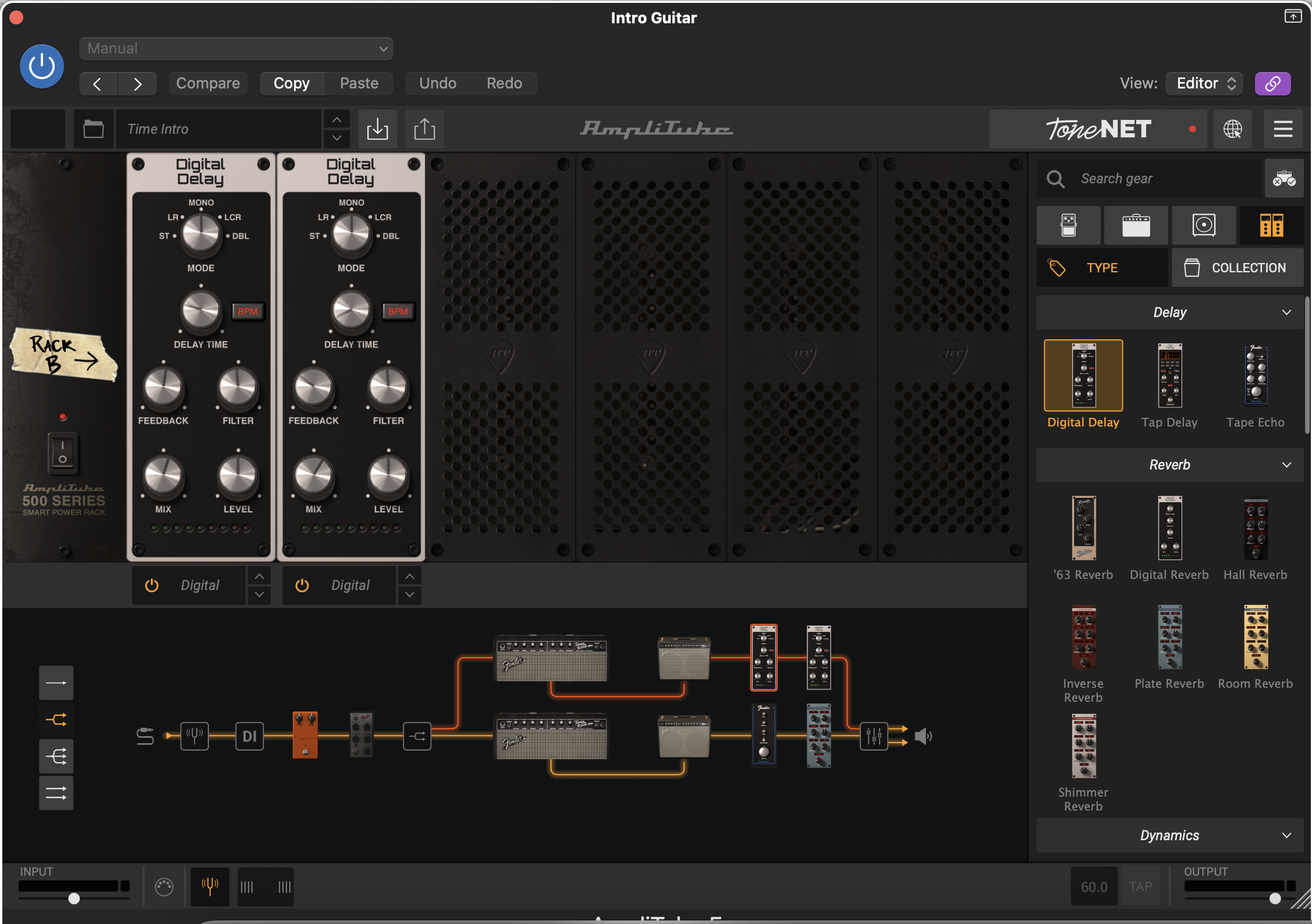The height and width of the screenshot is (924, 1312).
Task: Toggle power for first Digital rack slot
Action: [x=151, y=585]
